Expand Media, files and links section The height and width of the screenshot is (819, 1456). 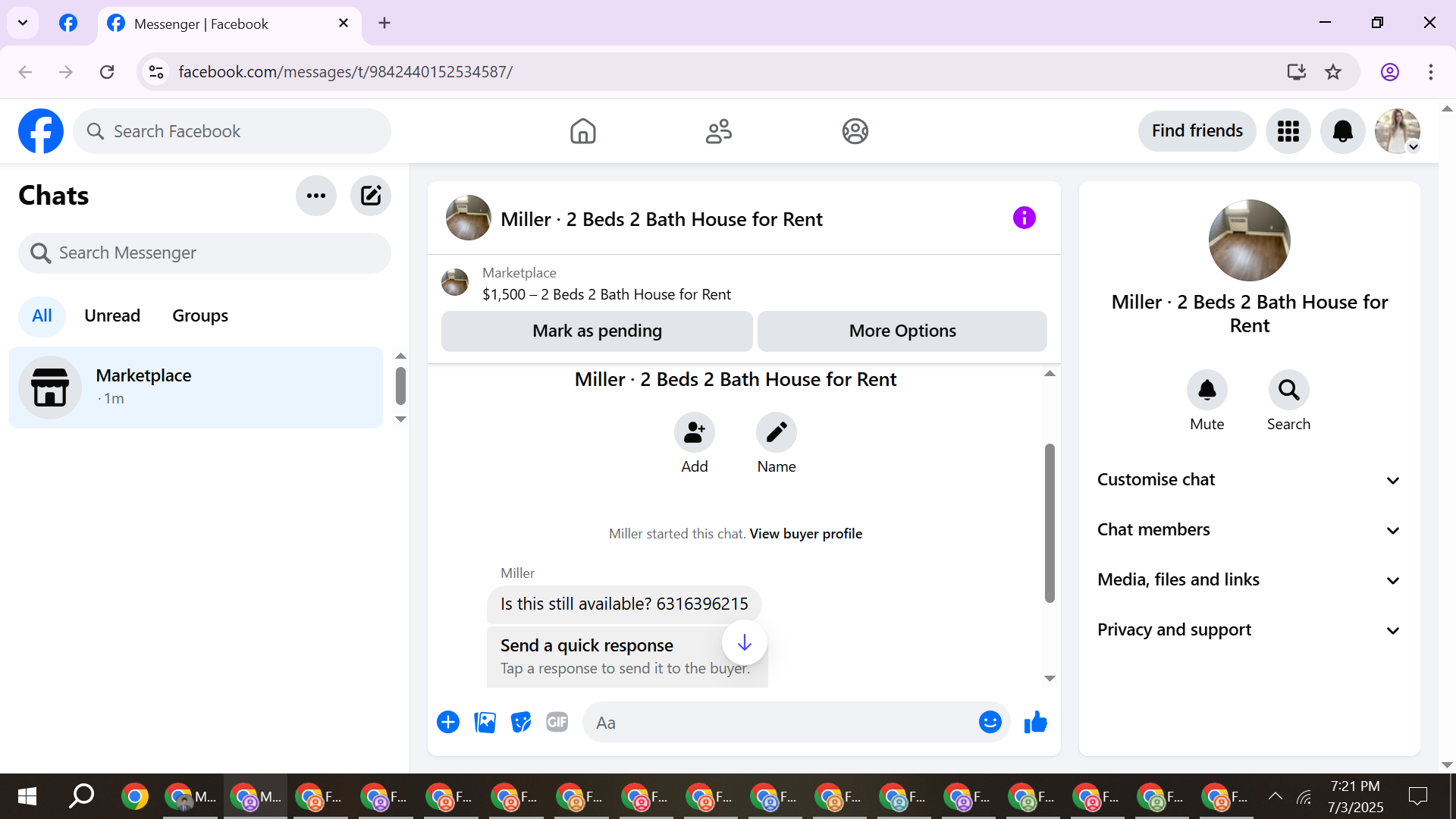tap(1249, 580)
